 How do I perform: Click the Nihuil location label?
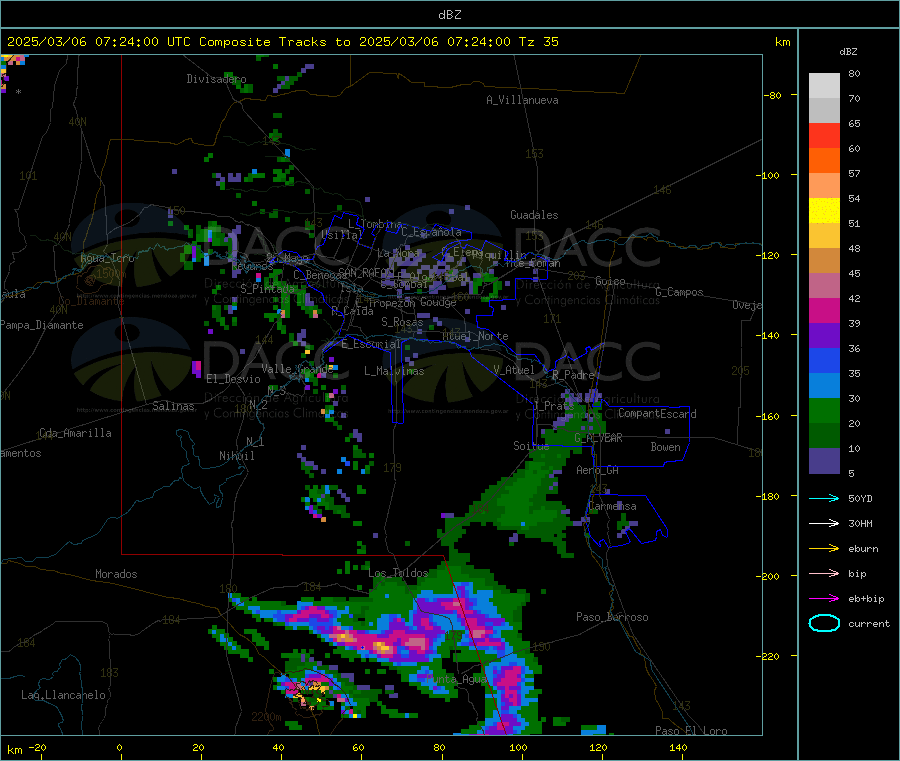237,456
